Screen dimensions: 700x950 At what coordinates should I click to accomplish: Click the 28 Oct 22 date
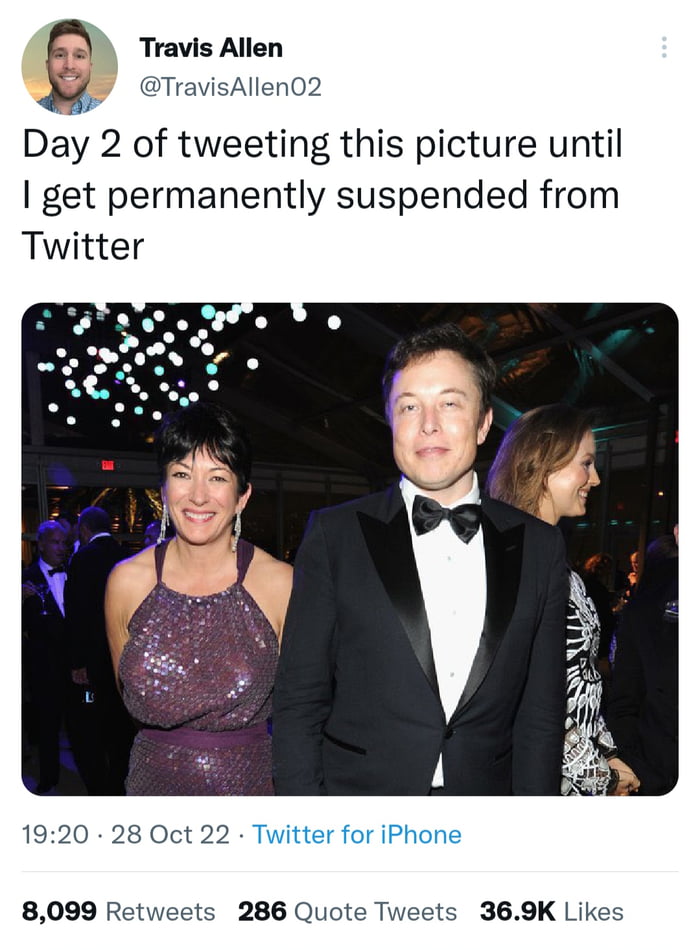click(170, 834)
